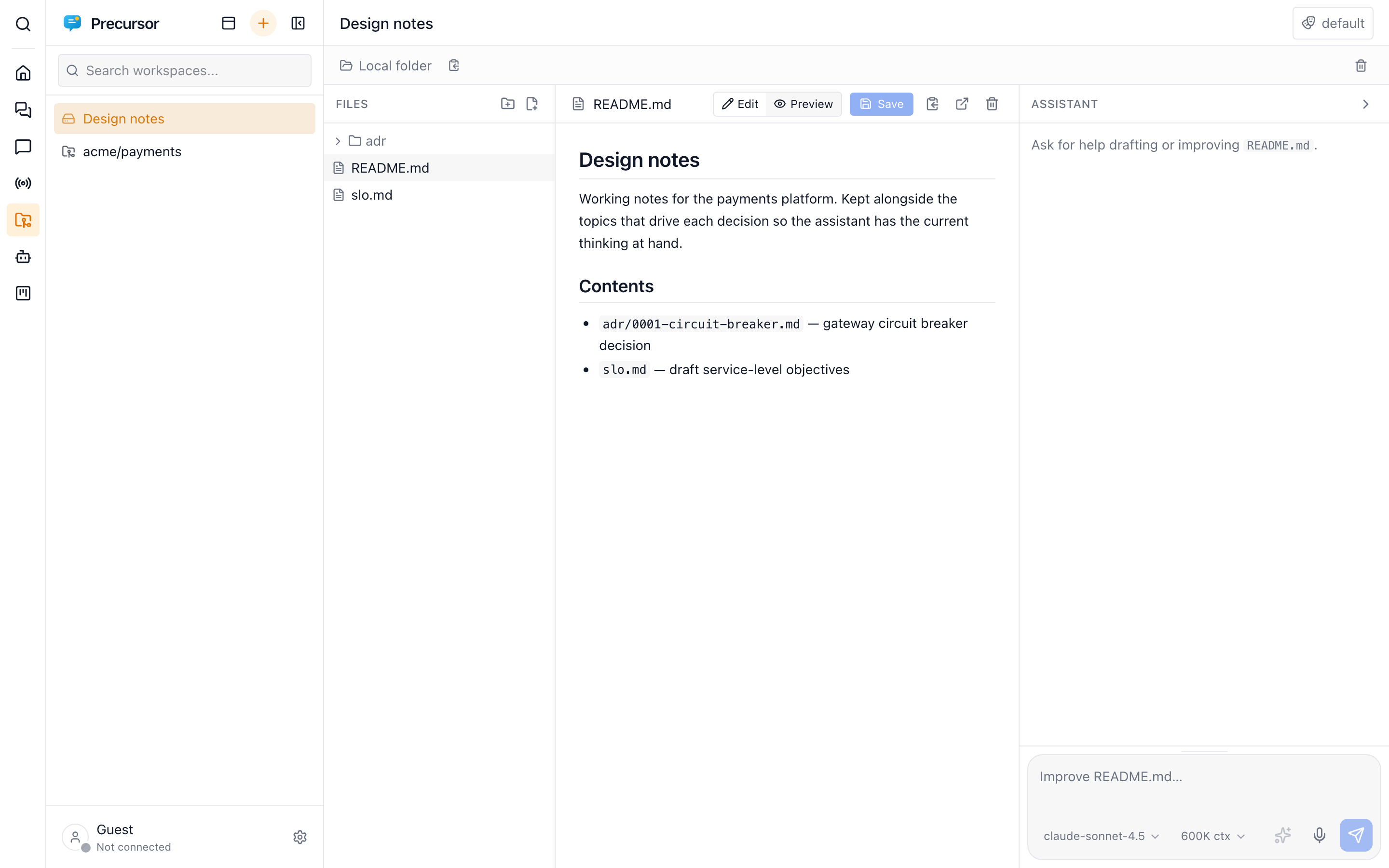Open the single chat bubble icon
This screenshot has width=1389, height=868.
tap(23, 147)
